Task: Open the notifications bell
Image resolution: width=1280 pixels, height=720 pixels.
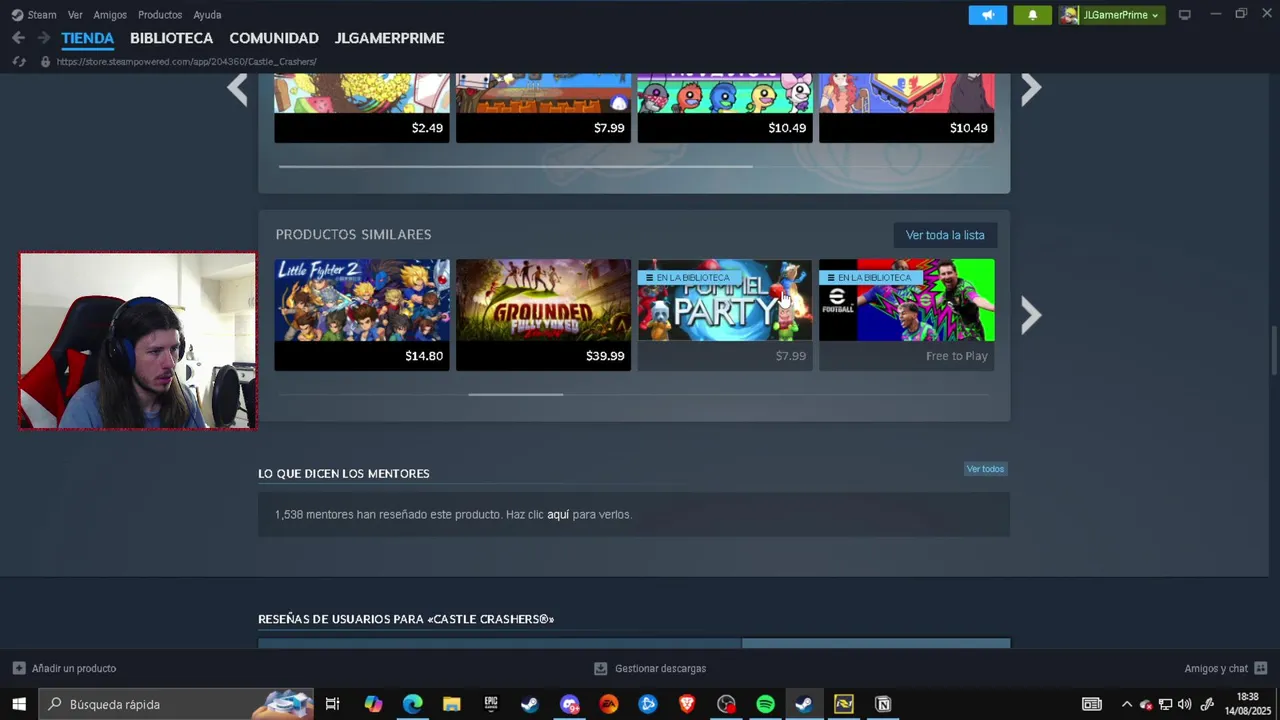Action: (1032, 15)
